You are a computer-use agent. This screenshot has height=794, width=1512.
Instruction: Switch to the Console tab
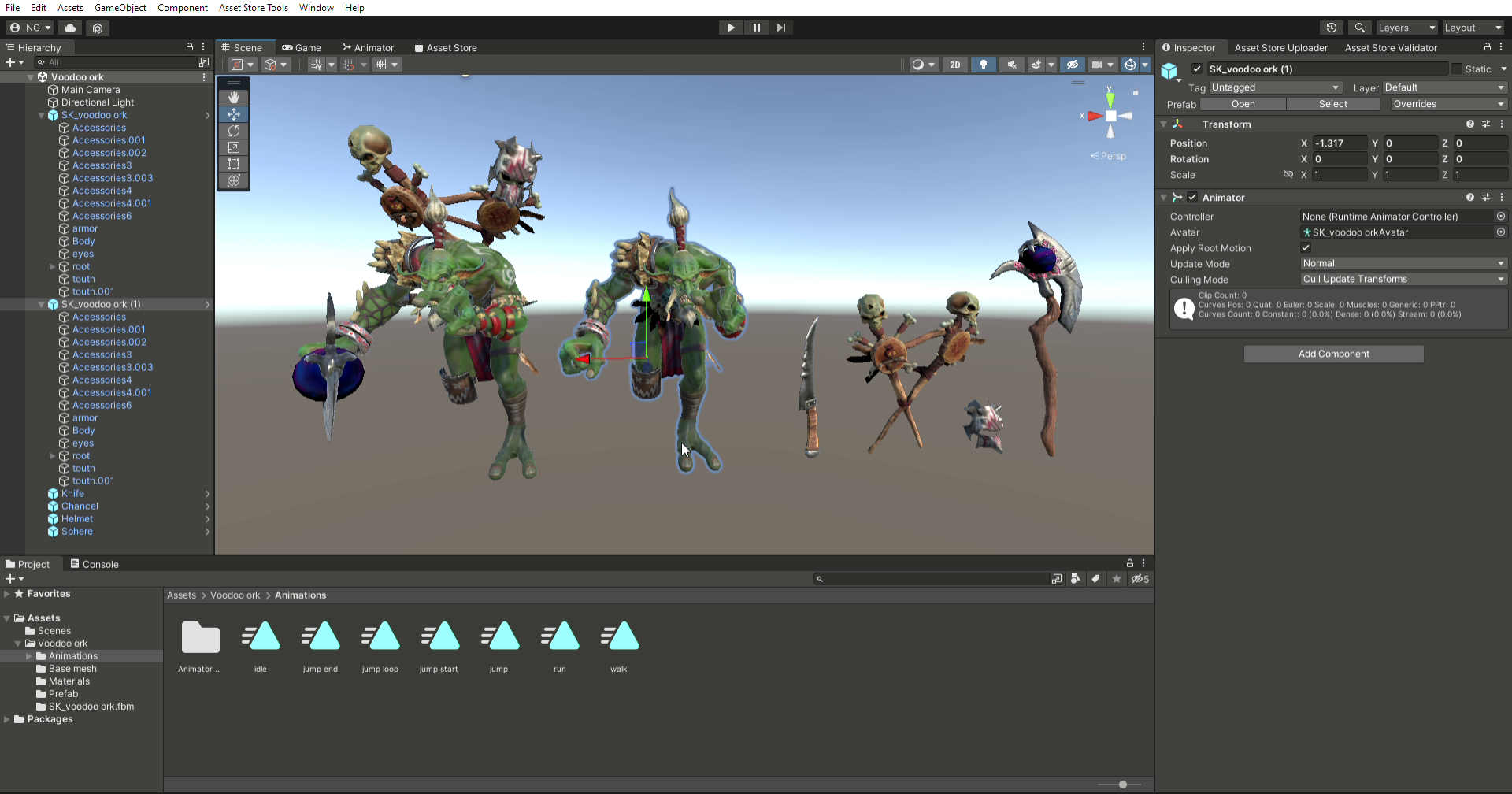pyautogui.click(x=94, y=565)
